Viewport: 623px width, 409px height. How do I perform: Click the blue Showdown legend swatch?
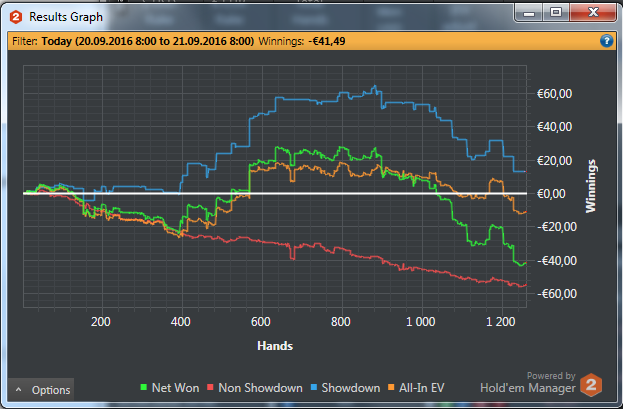pos(313,387)
